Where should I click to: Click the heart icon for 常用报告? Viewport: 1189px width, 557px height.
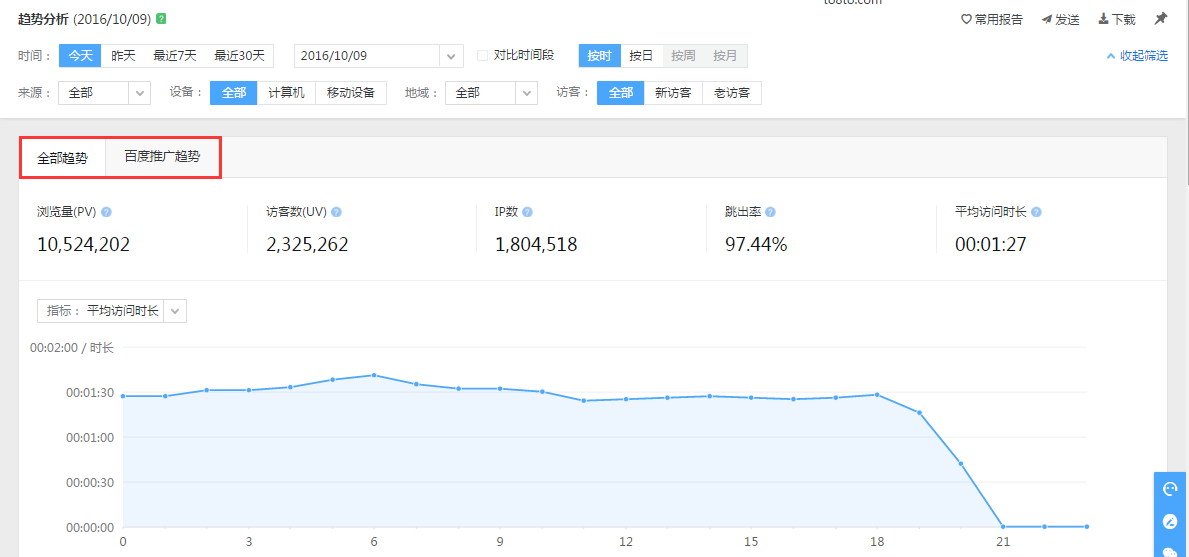point(966,19)
